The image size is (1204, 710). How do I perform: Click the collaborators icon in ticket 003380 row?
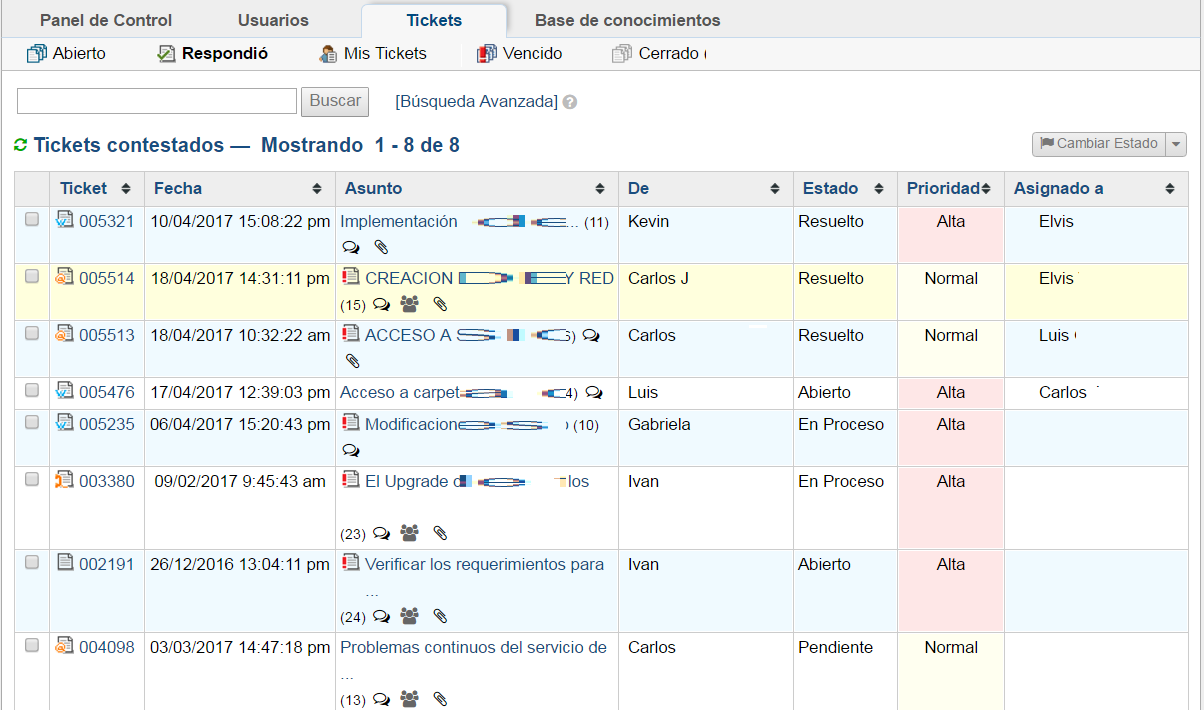tap(409, 534)
